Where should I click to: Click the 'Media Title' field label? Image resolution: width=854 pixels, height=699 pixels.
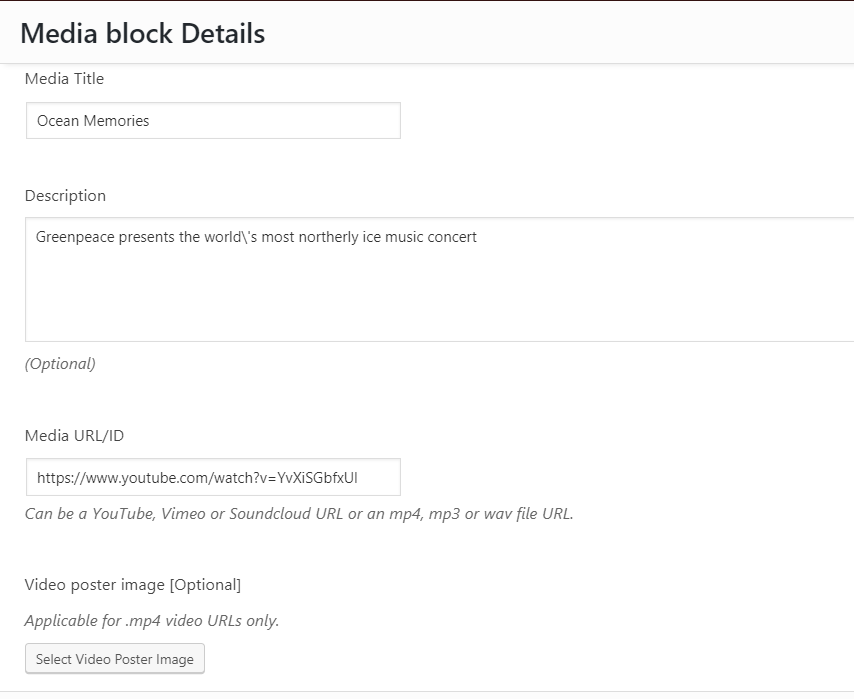click(x=64, y=78)
